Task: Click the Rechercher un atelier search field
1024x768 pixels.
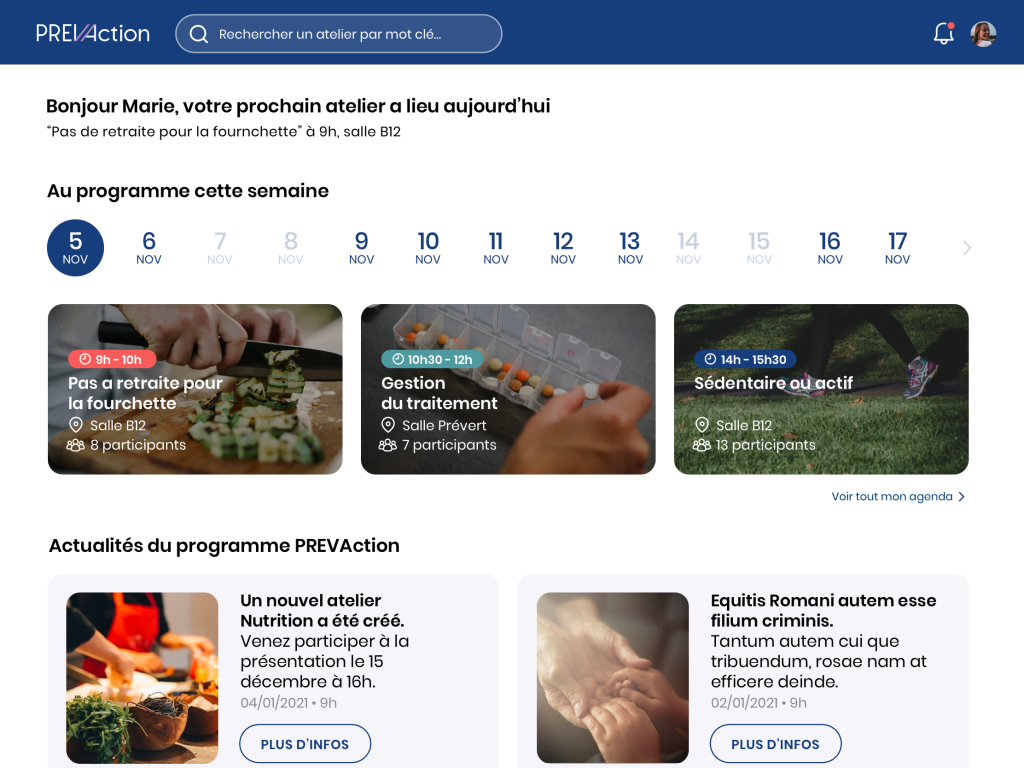Action: [338, 34]
